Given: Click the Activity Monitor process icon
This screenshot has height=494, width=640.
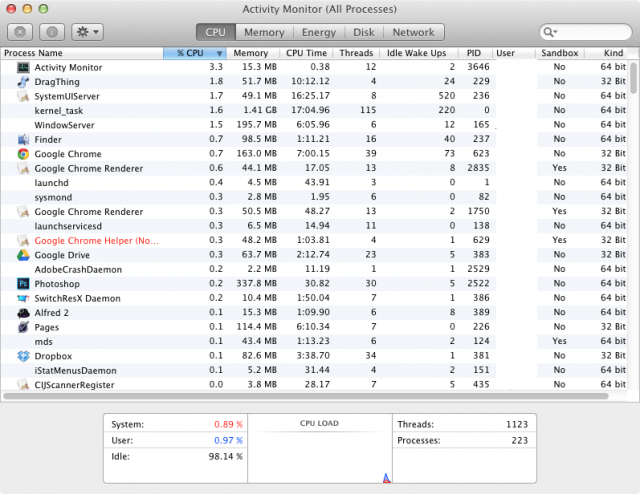Looking at the screenshot, I should click(23, 67).
